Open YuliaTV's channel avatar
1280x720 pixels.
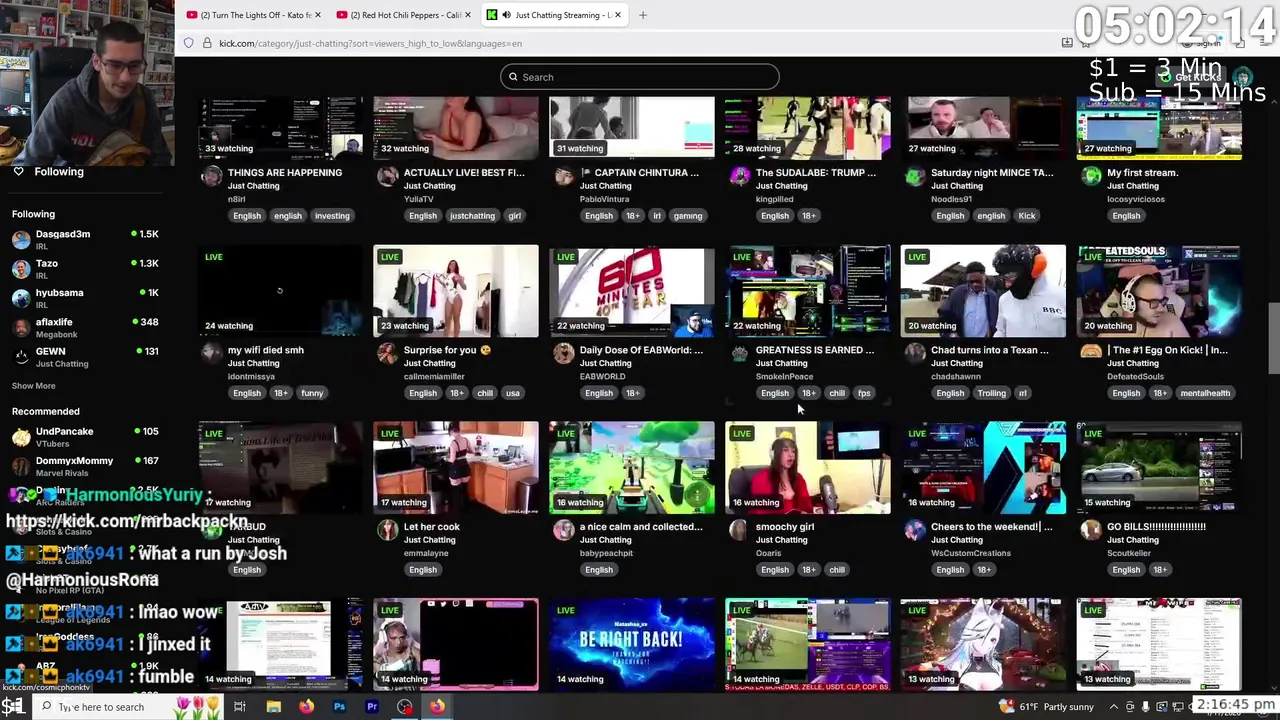pyautogui.click(x=388, y=176)
